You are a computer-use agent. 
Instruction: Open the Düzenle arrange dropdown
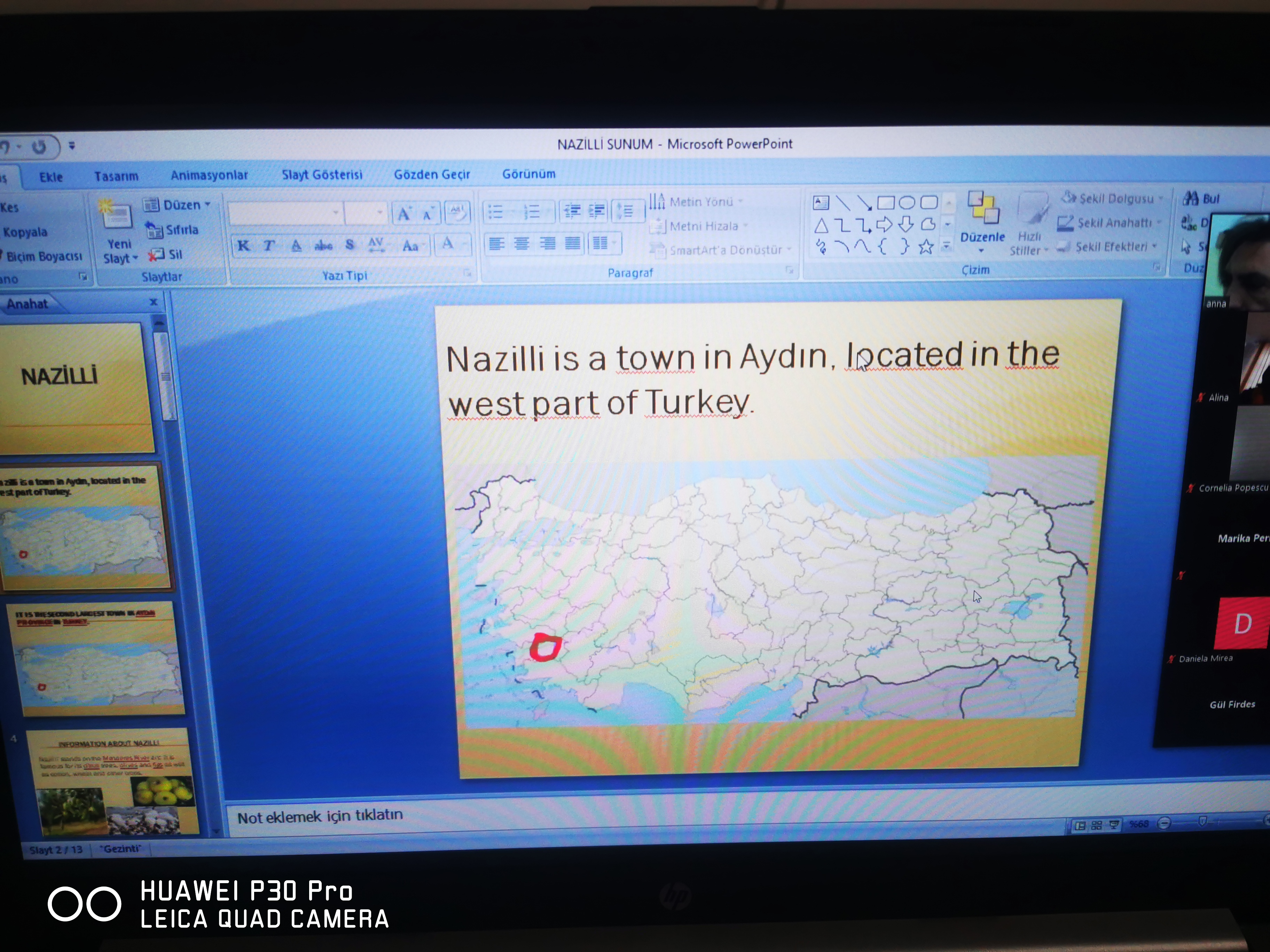(x=982, y=237)
